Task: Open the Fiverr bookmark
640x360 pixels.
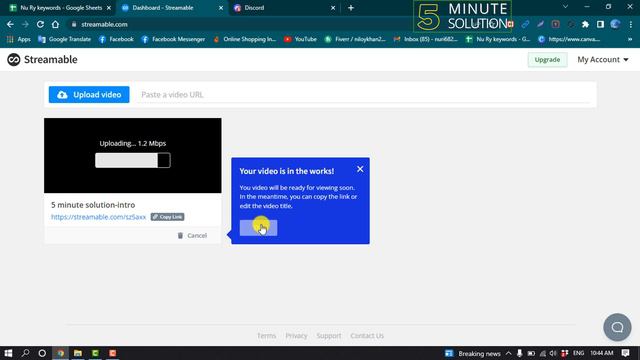Action: 355,39
